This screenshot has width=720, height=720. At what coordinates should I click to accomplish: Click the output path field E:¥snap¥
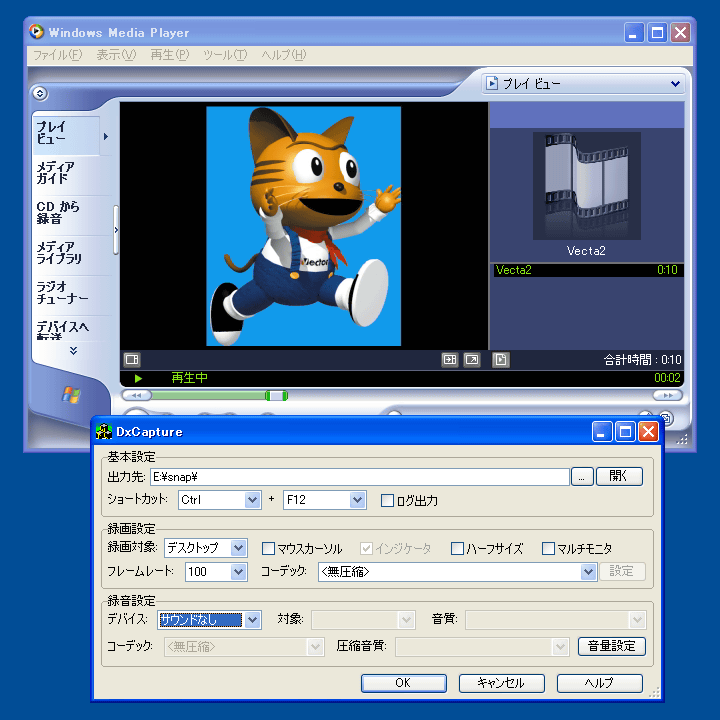[360, 477]
